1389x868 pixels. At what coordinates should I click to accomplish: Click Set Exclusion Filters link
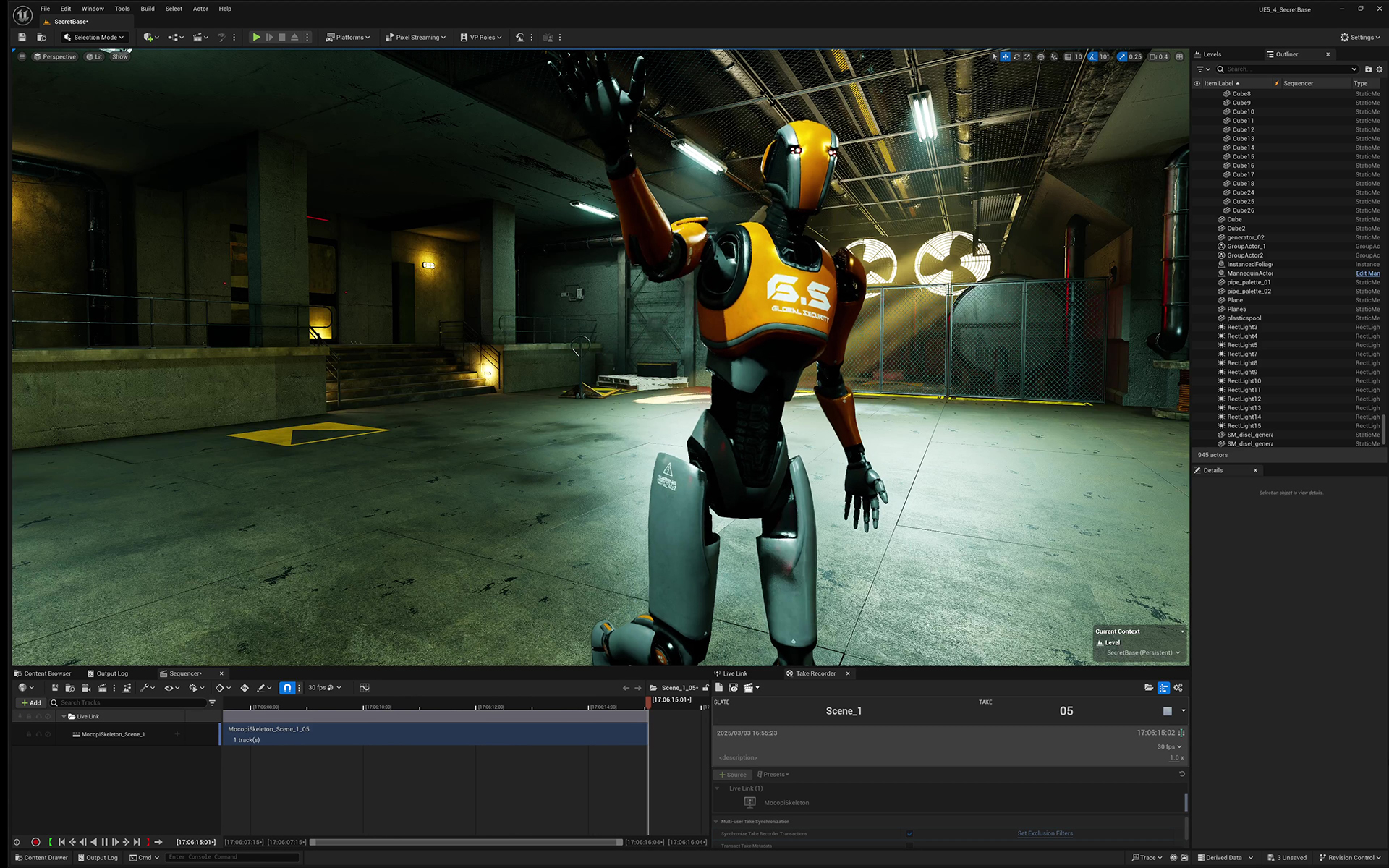(1045, 833)
